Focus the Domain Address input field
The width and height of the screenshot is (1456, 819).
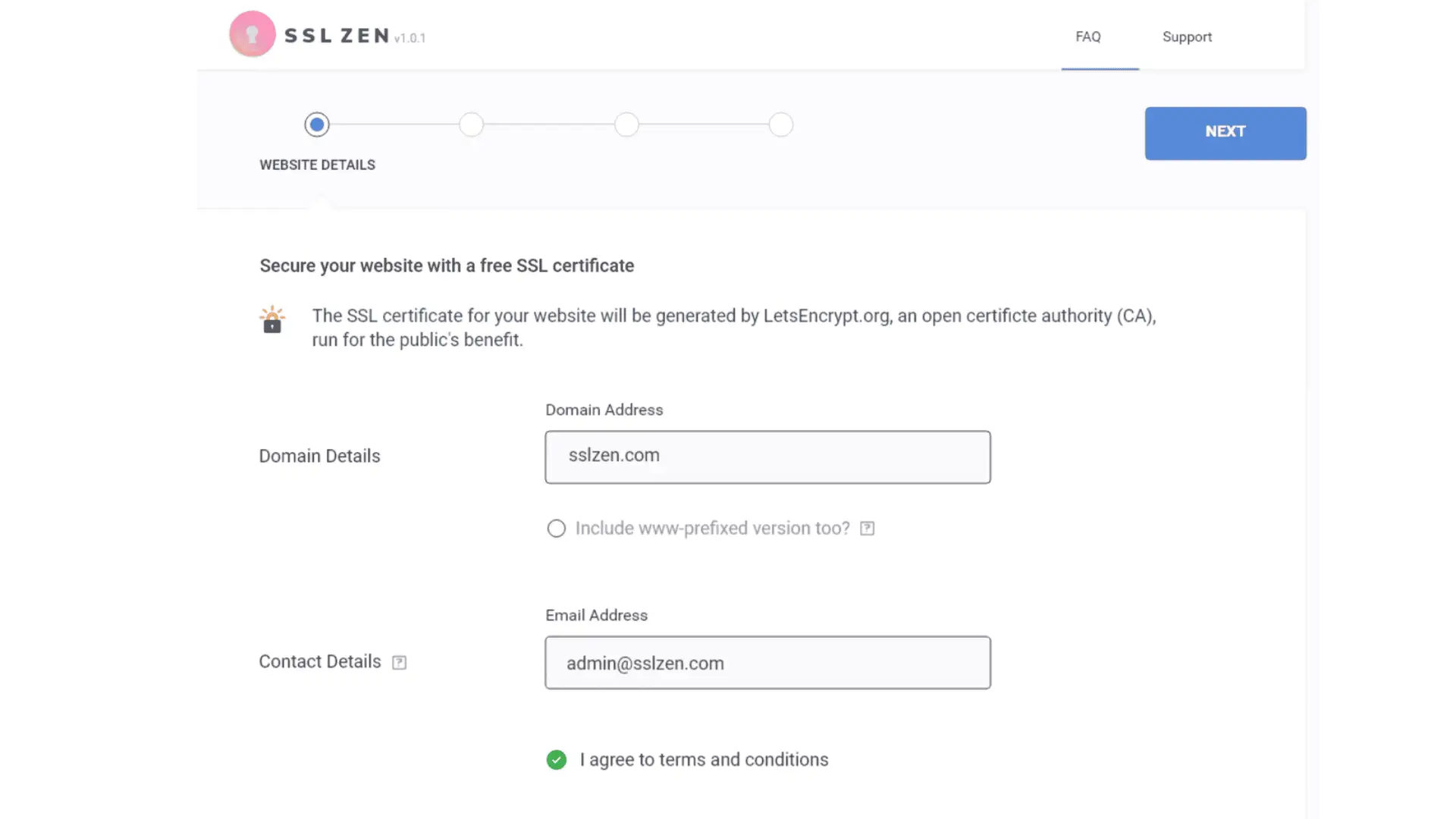(767, 457)
